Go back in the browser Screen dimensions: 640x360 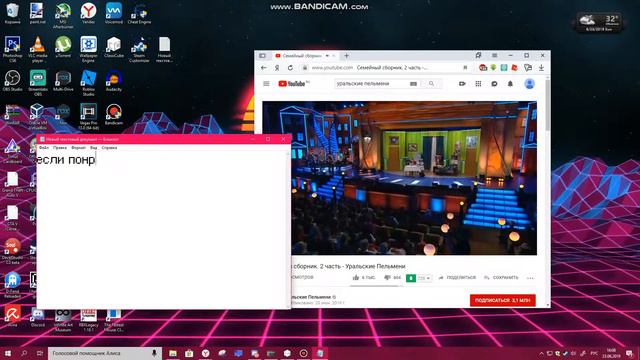point(264,68)
